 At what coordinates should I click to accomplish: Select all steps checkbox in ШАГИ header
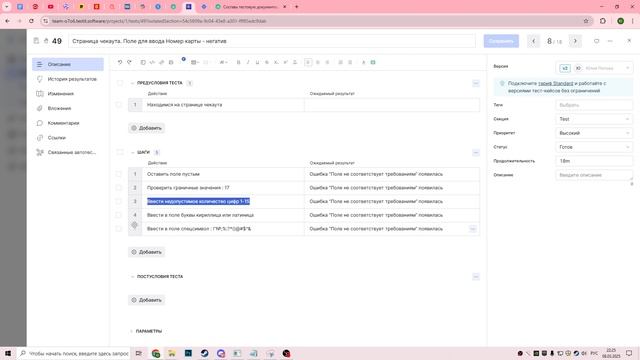(x=120, y=152)
